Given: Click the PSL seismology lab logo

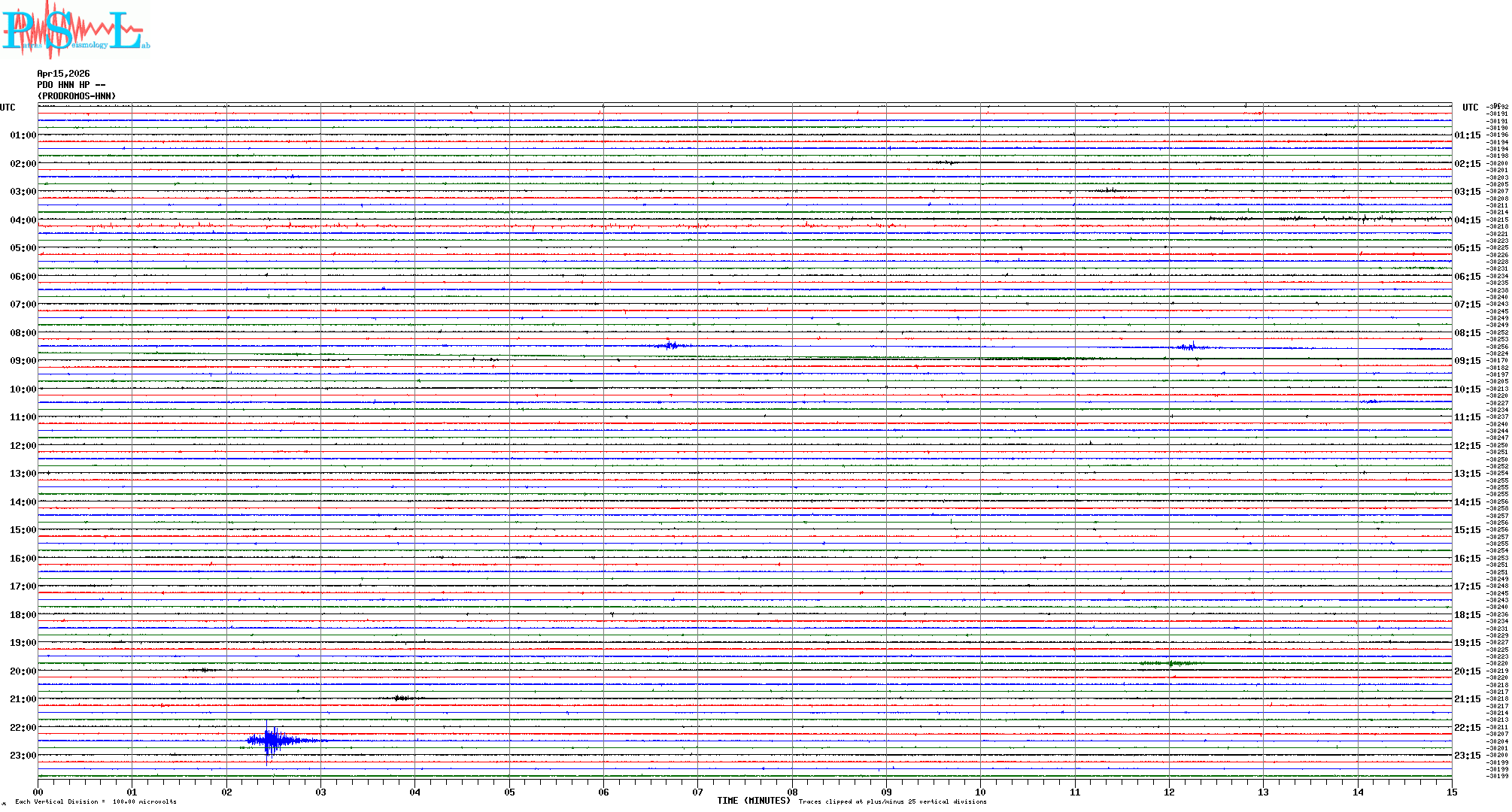Looking at the screenshot, I should pyautogui.click(x=75, y=30).
